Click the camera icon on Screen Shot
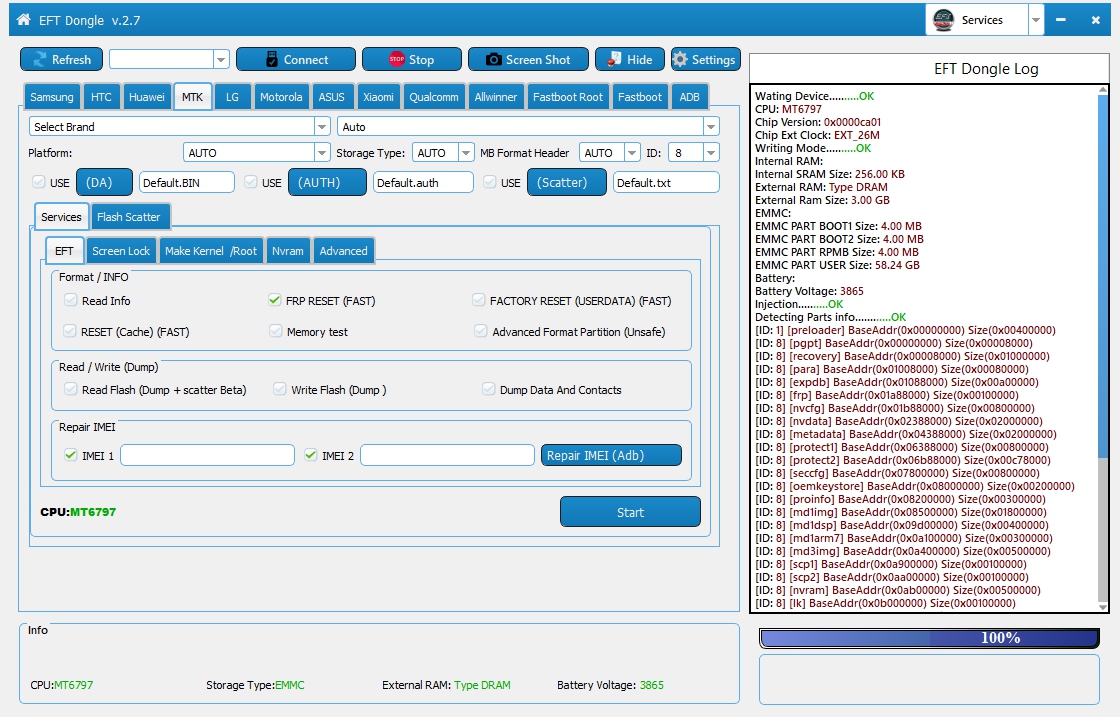Image resolution: width=1120 pixels, height=717 pixels. [494, 60]
